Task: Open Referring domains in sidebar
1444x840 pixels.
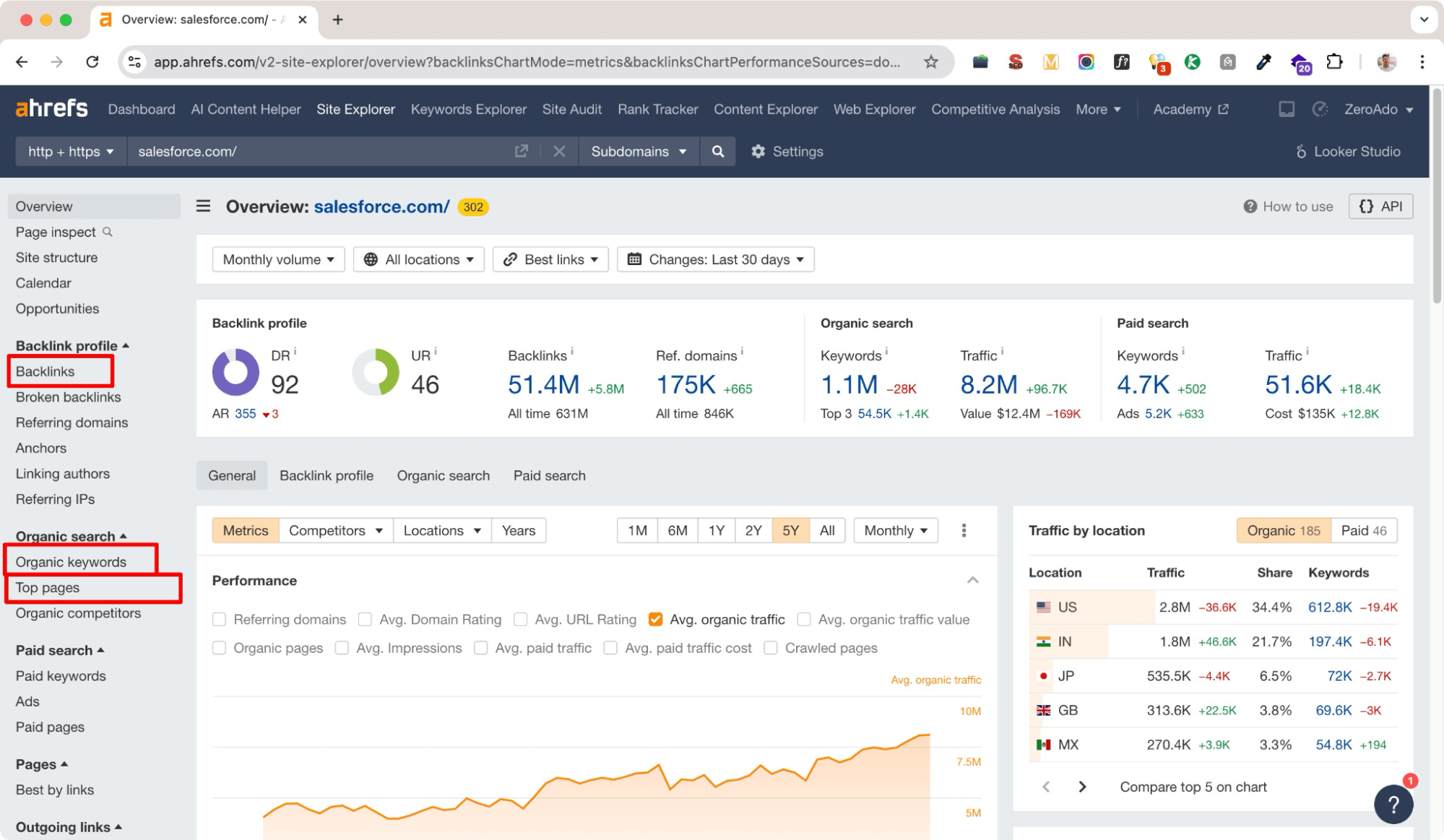Action: pyautogui.click(x=72, y=423)
